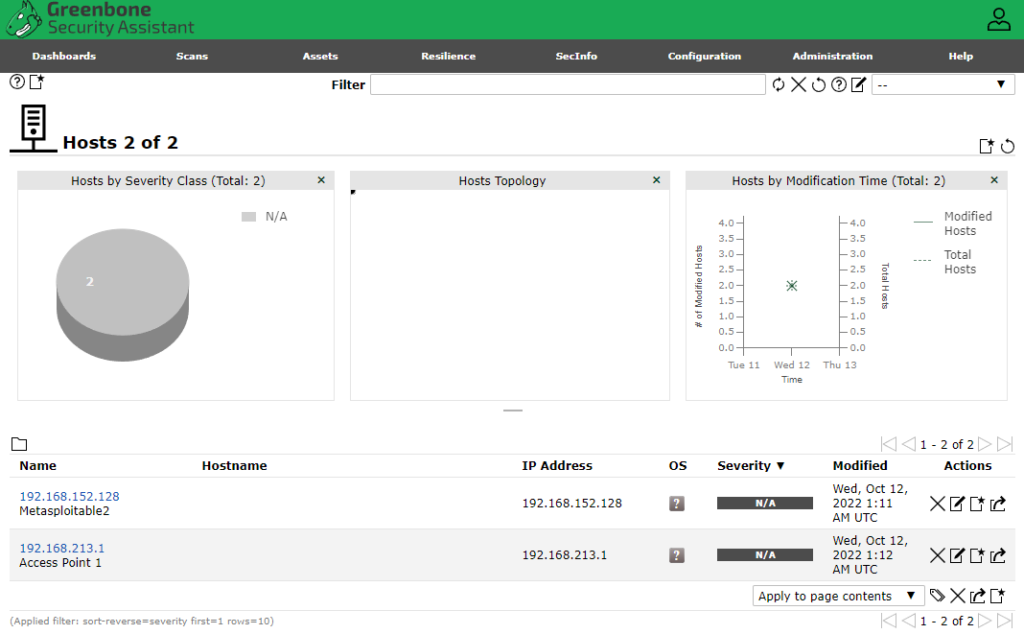Create target from host 192.168.152.128
Screen dimensions: 1024x634
[x=977, y=503]
